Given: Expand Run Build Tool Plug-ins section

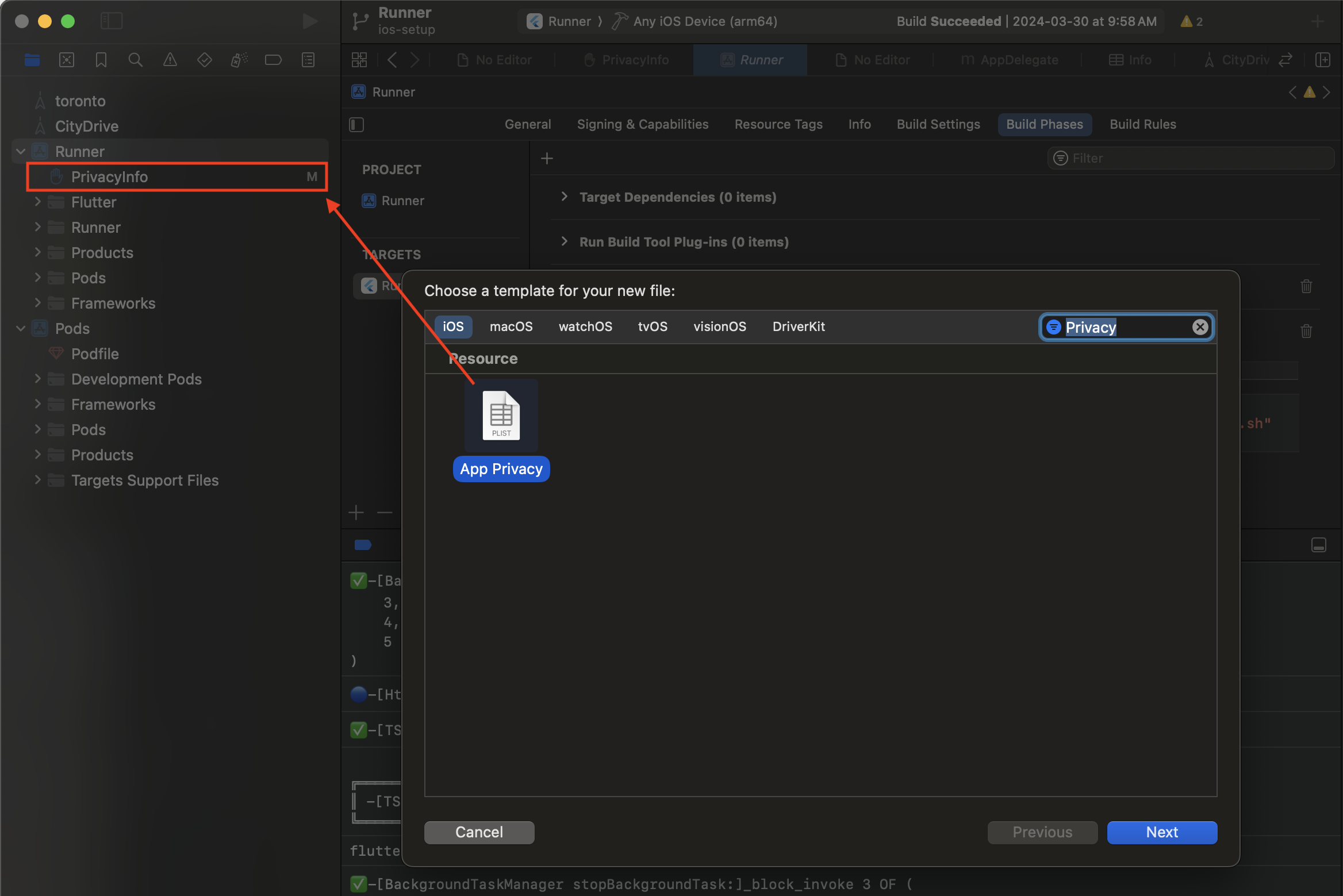Looking at the screenshot, I should point(565,242).
